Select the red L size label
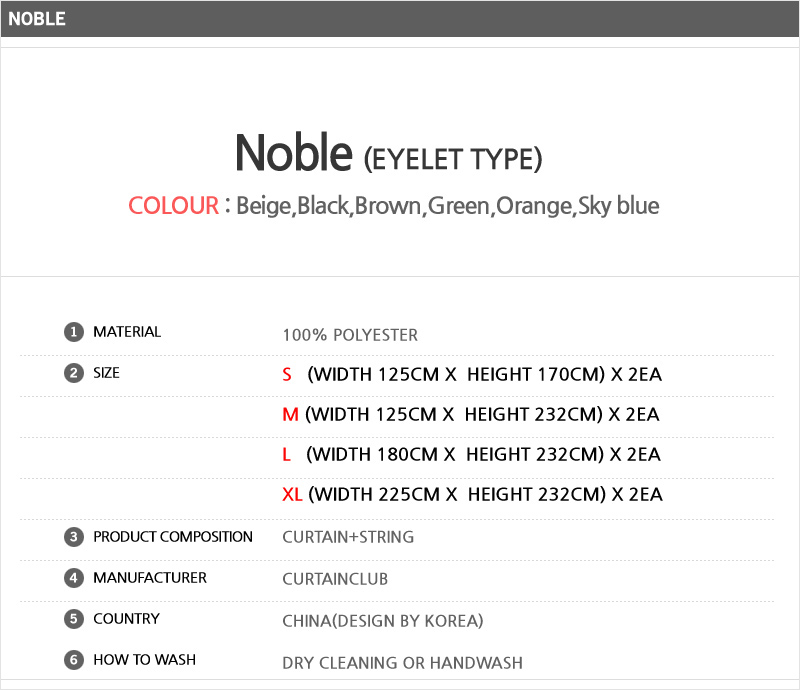 tap(287, 455)
